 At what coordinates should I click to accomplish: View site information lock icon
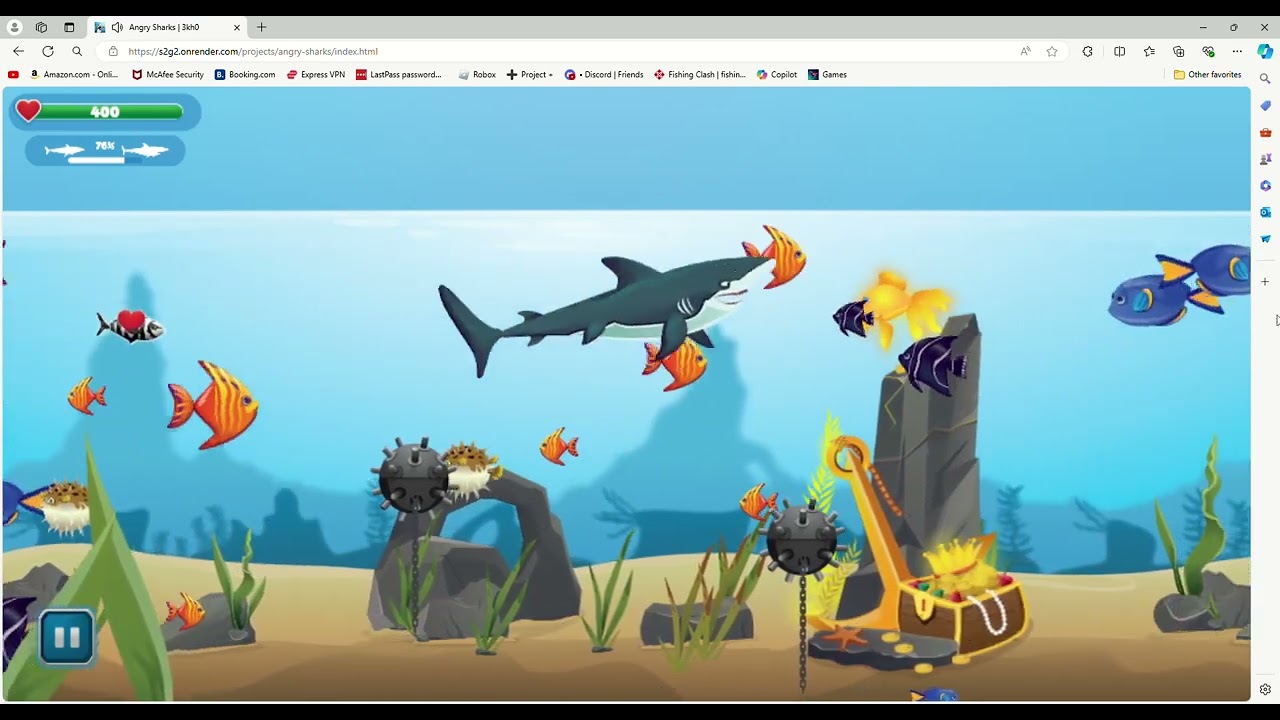113,51
